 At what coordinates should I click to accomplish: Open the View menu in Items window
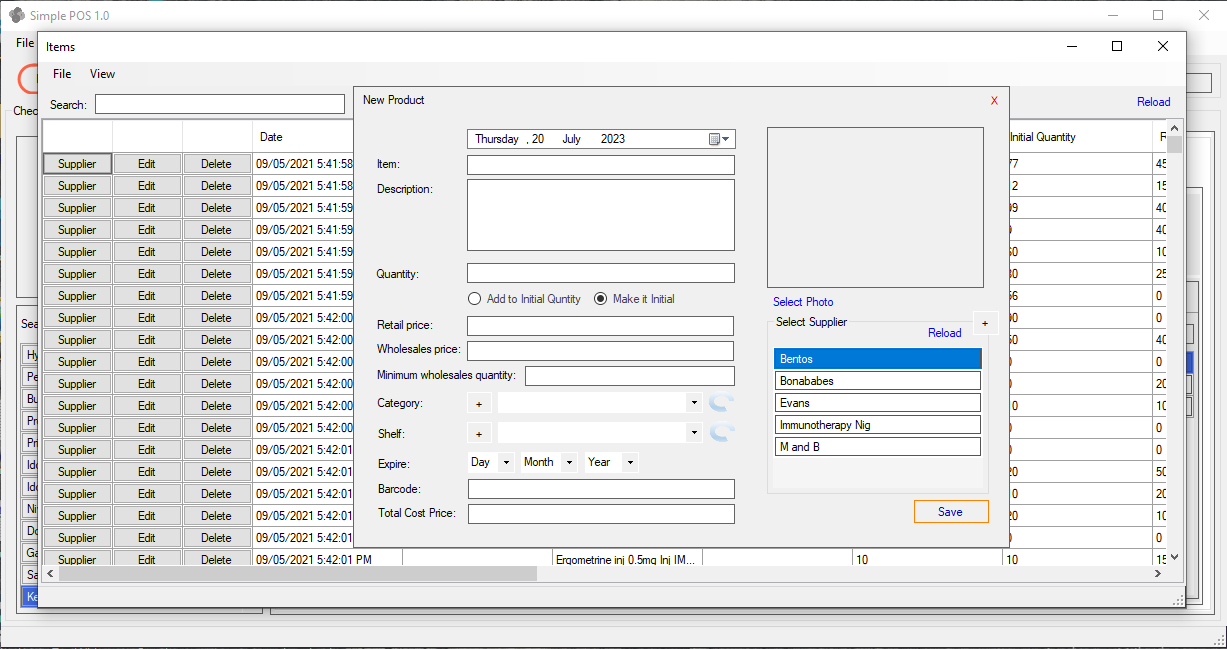click(x=102, y=74)
